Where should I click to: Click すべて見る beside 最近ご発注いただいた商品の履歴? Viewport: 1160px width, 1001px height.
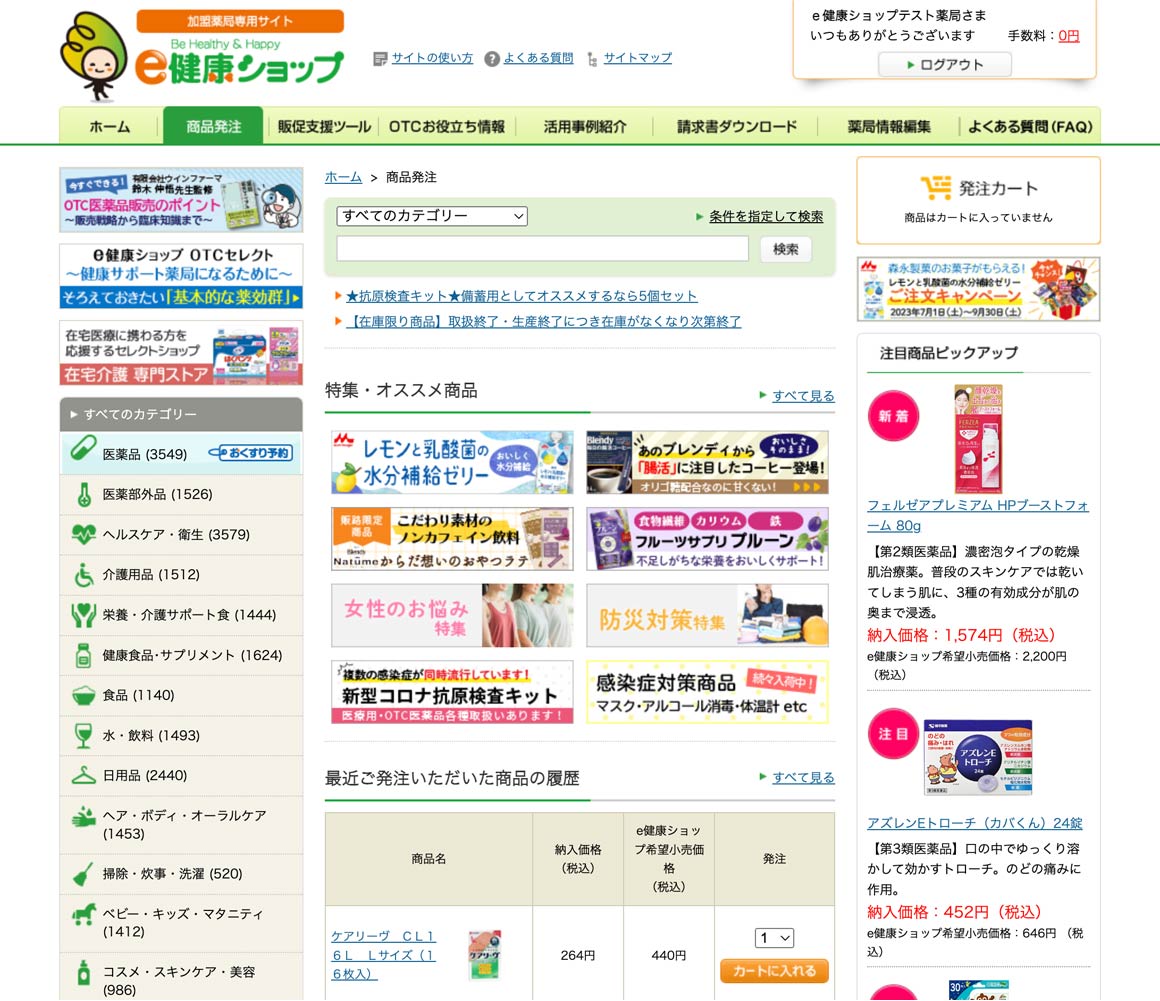pyautogui.click(x=803, y=778)
